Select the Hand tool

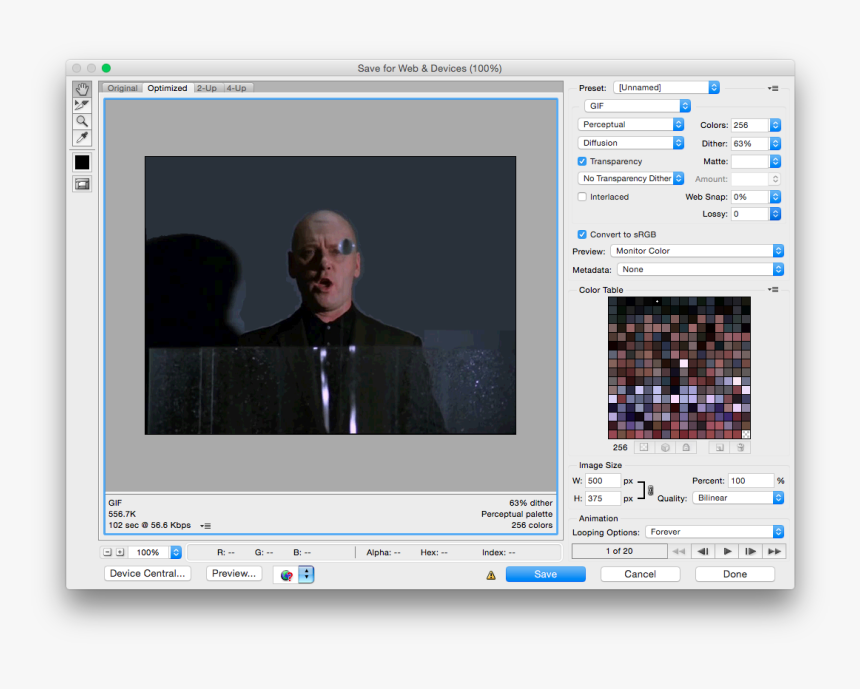[82, 89]
